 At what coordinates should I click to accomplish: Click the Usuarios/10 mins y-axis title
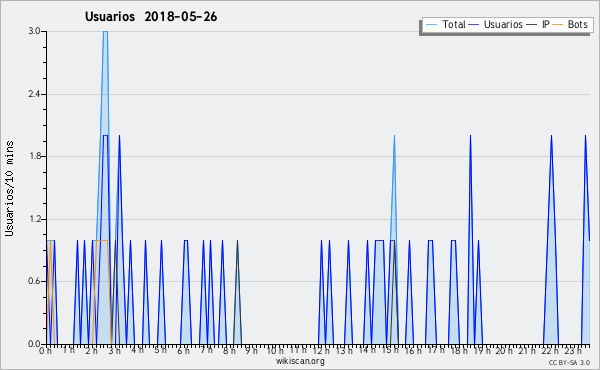[9, 188]
